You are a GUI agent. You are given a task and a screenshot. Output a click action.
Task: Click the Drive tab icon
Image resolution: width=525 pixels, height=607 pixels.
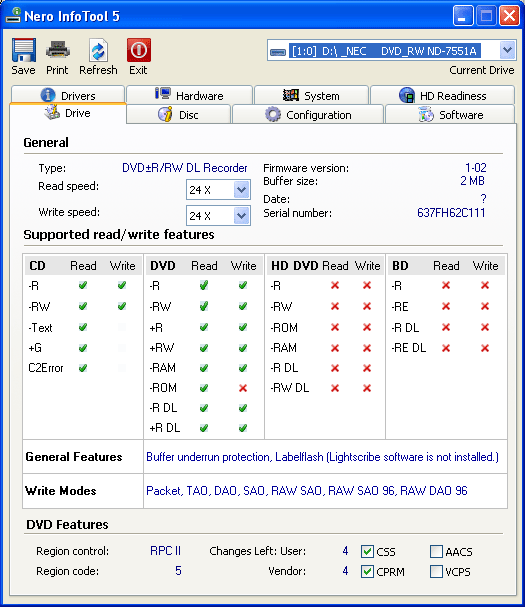52,112
